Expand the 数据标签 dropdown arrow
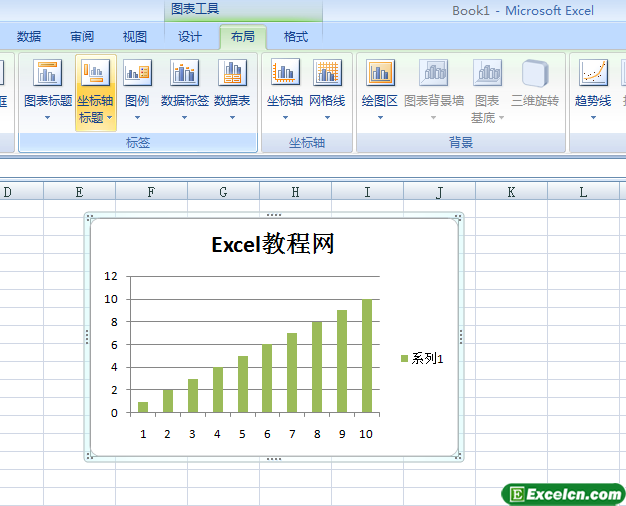This screenshot has width=626, height=506. click(184, 117)
